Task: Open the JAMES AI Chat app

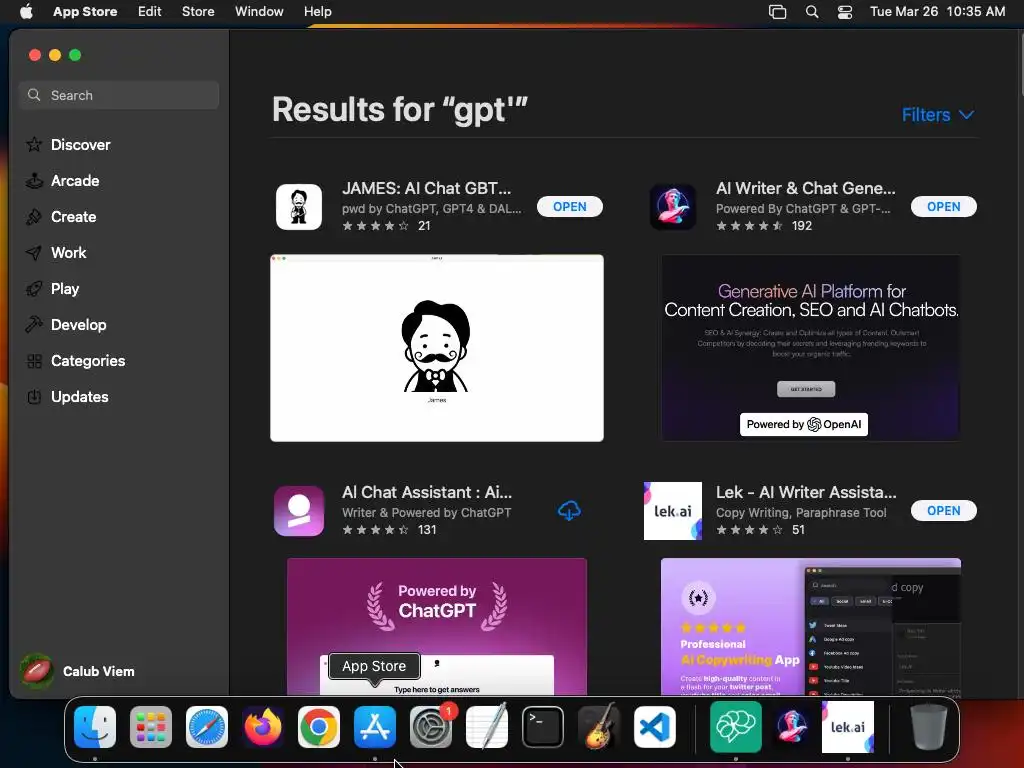Action: click(569, 207)
